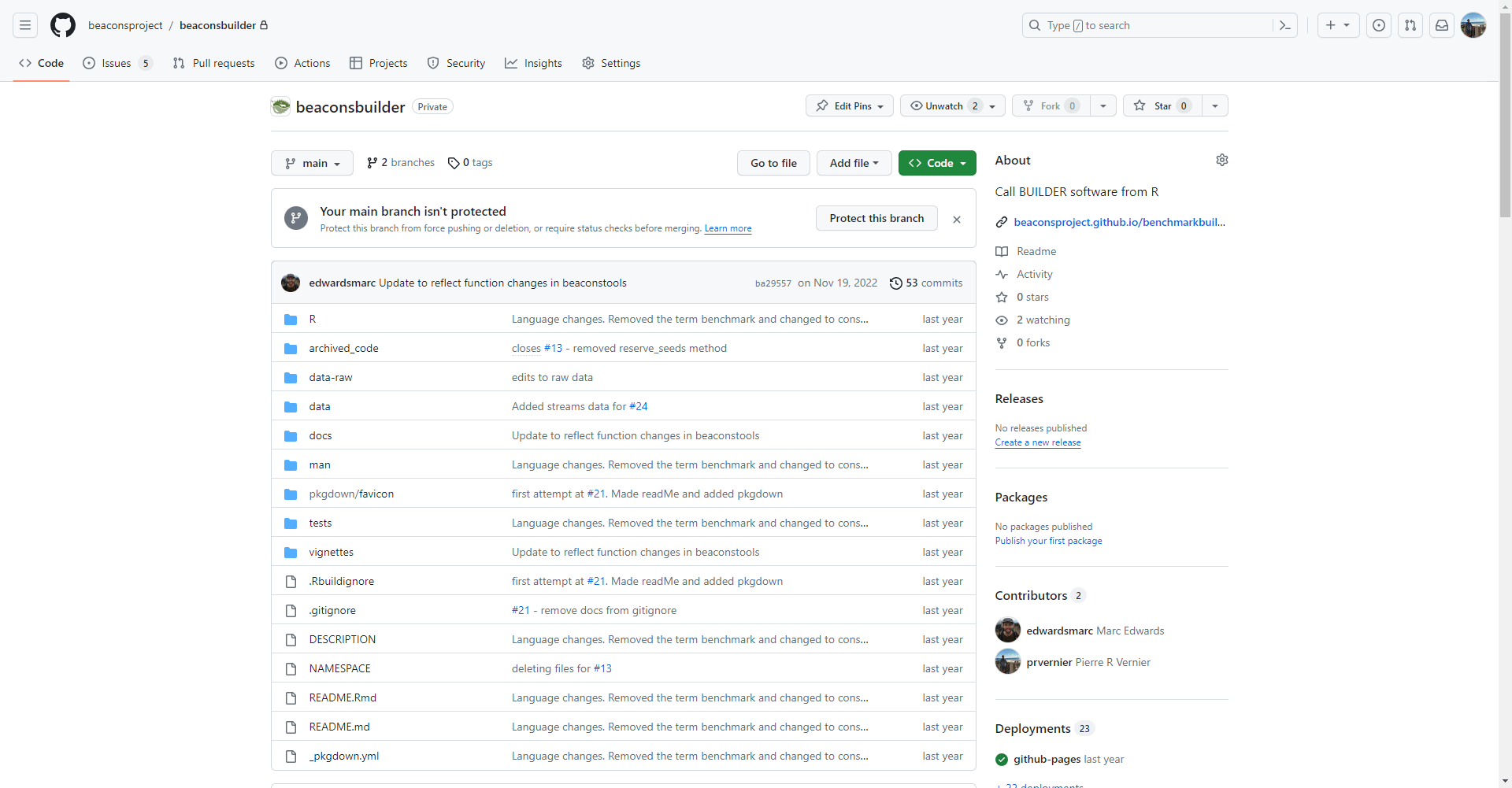Click the GitHub home logo
Image resolution: width=1512 pixels, height=788 pixels.
pyautogui.click(x=63, y=25)
